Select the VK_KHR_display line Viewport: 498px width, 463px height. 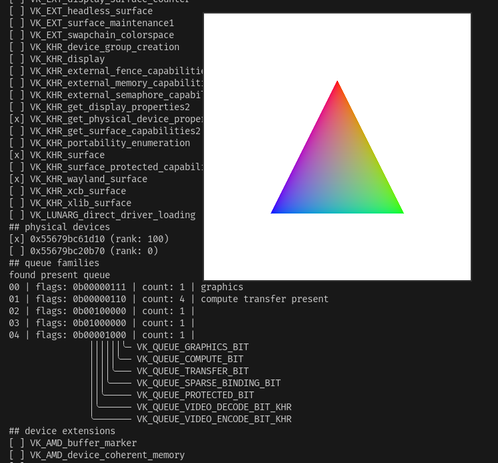57,59
